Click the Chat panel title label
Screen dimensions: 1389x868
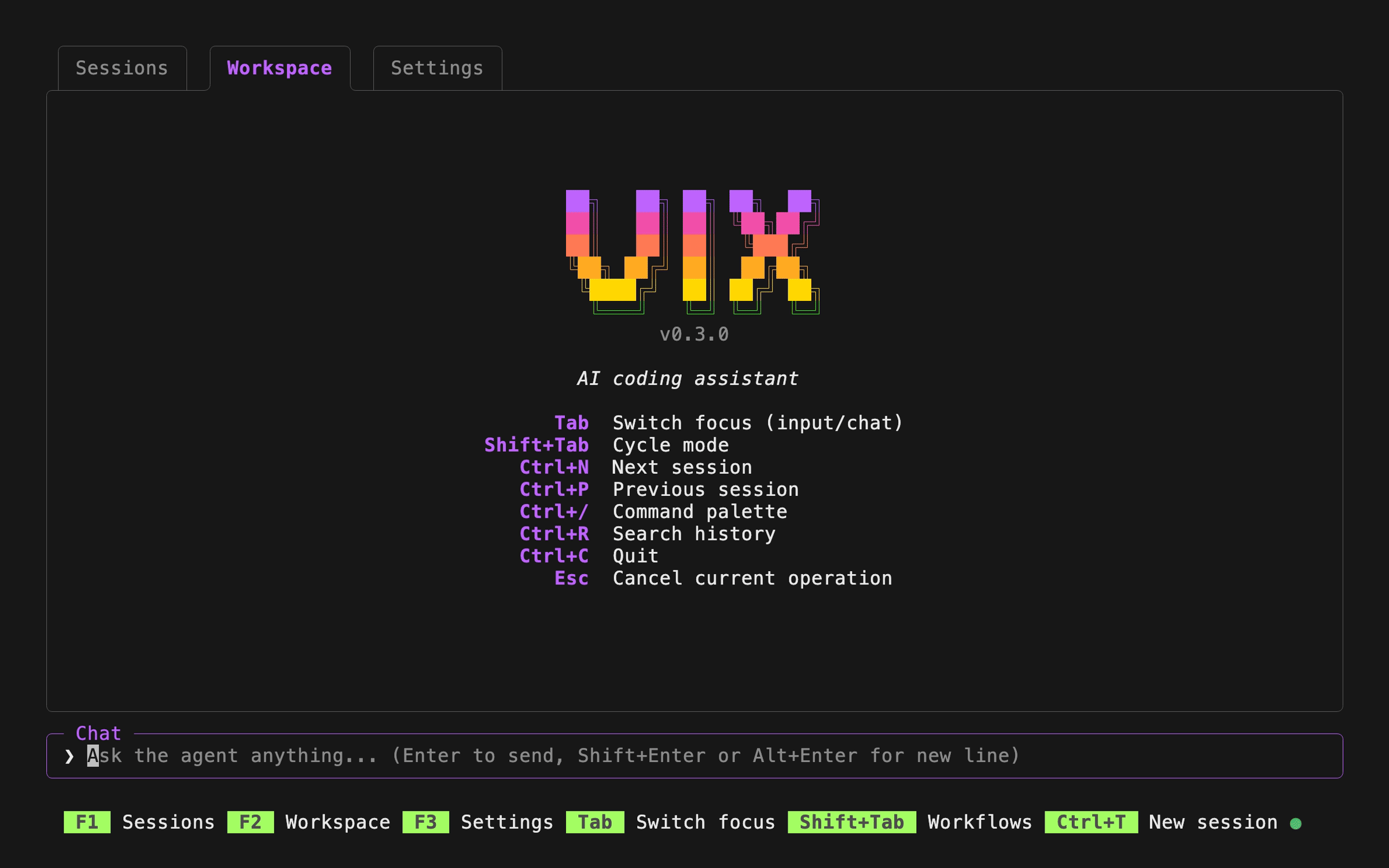point(98,733)
